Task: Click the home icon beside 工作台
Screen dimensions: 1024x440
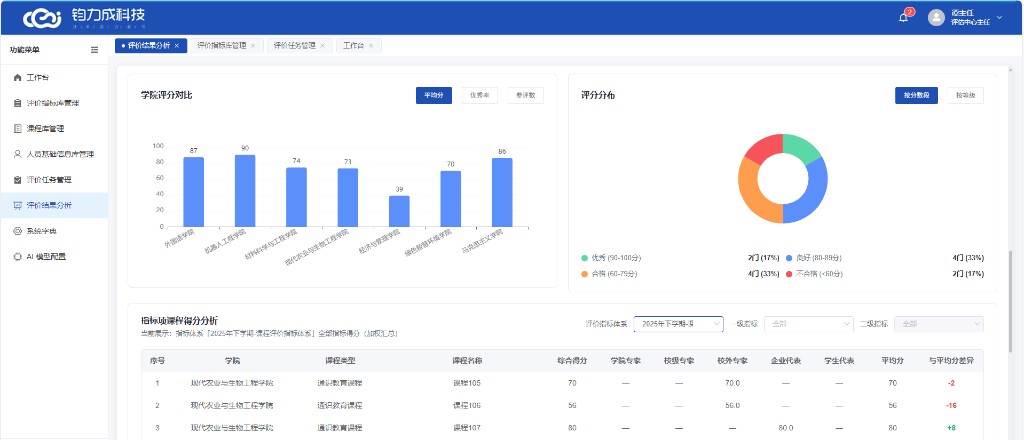Action: [x=18, y=77]
